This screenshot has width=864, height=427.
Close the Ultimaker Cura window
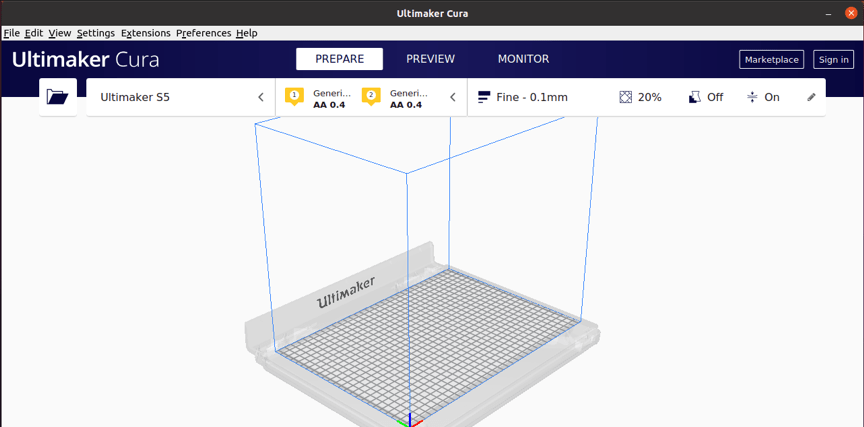point(851,13)
